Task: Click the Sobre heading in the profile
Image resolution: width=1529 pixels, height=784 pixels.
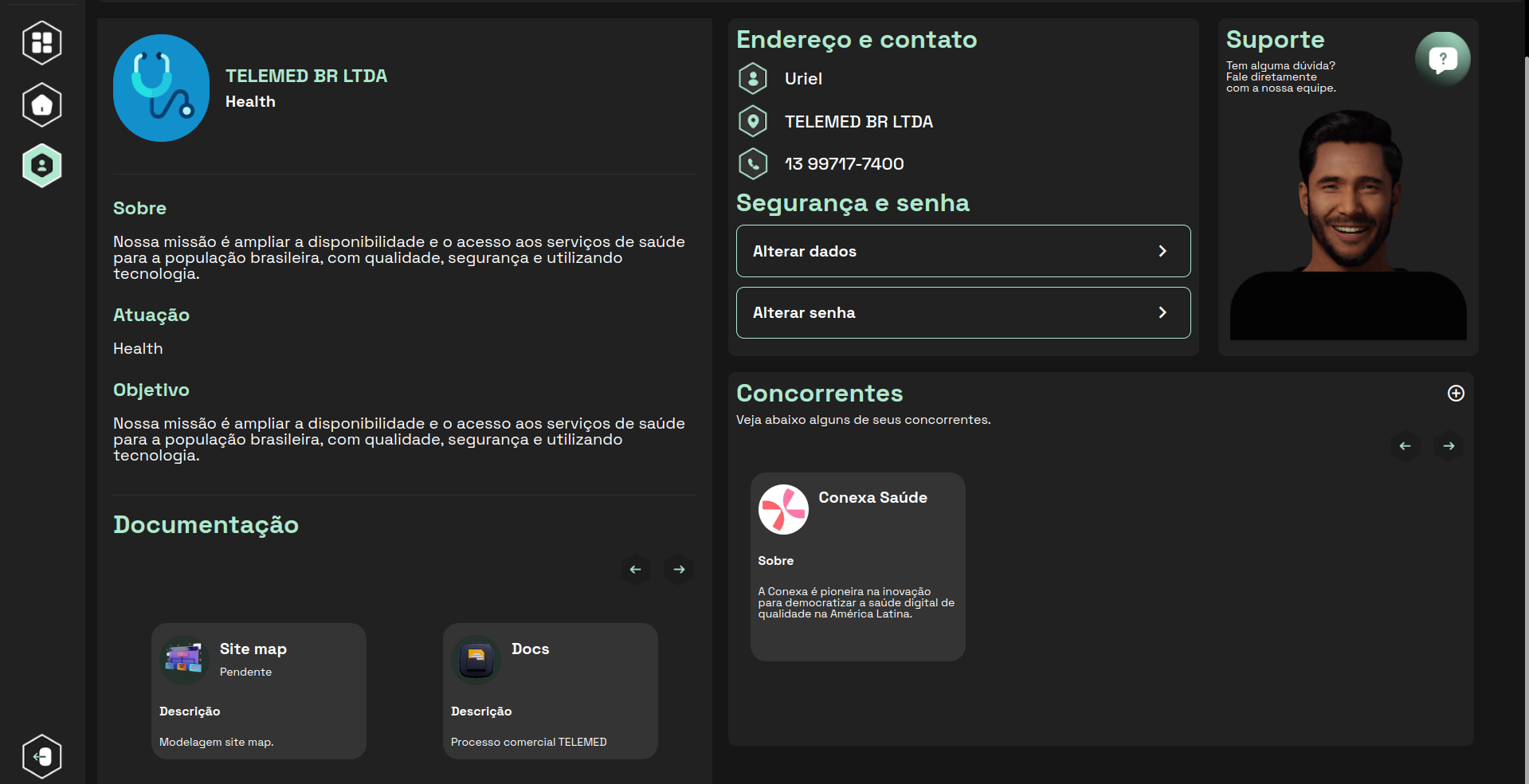Action: tap(139, 208)
